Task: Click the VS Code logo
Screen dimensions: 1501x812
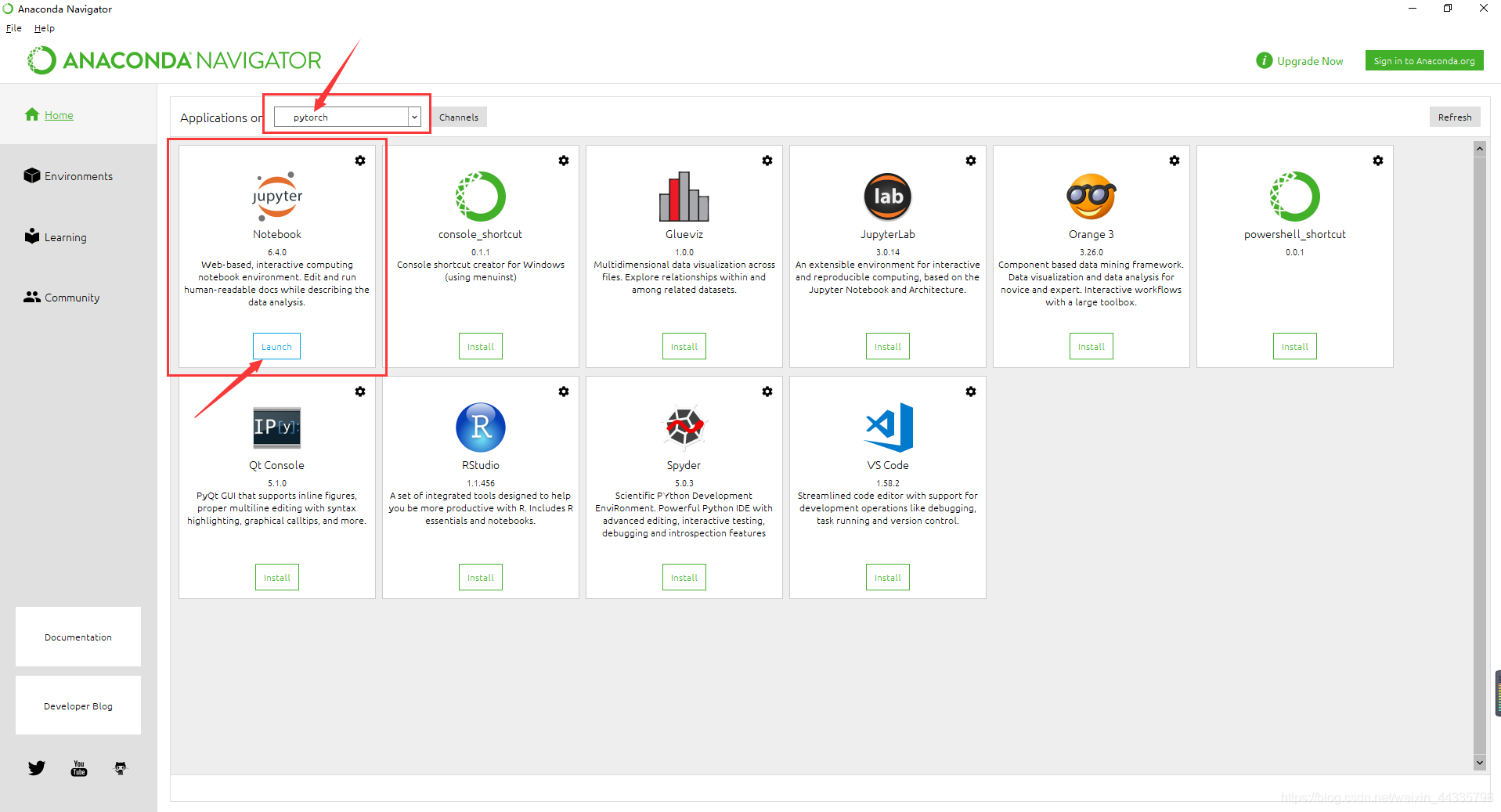Action: pos(889,428)
